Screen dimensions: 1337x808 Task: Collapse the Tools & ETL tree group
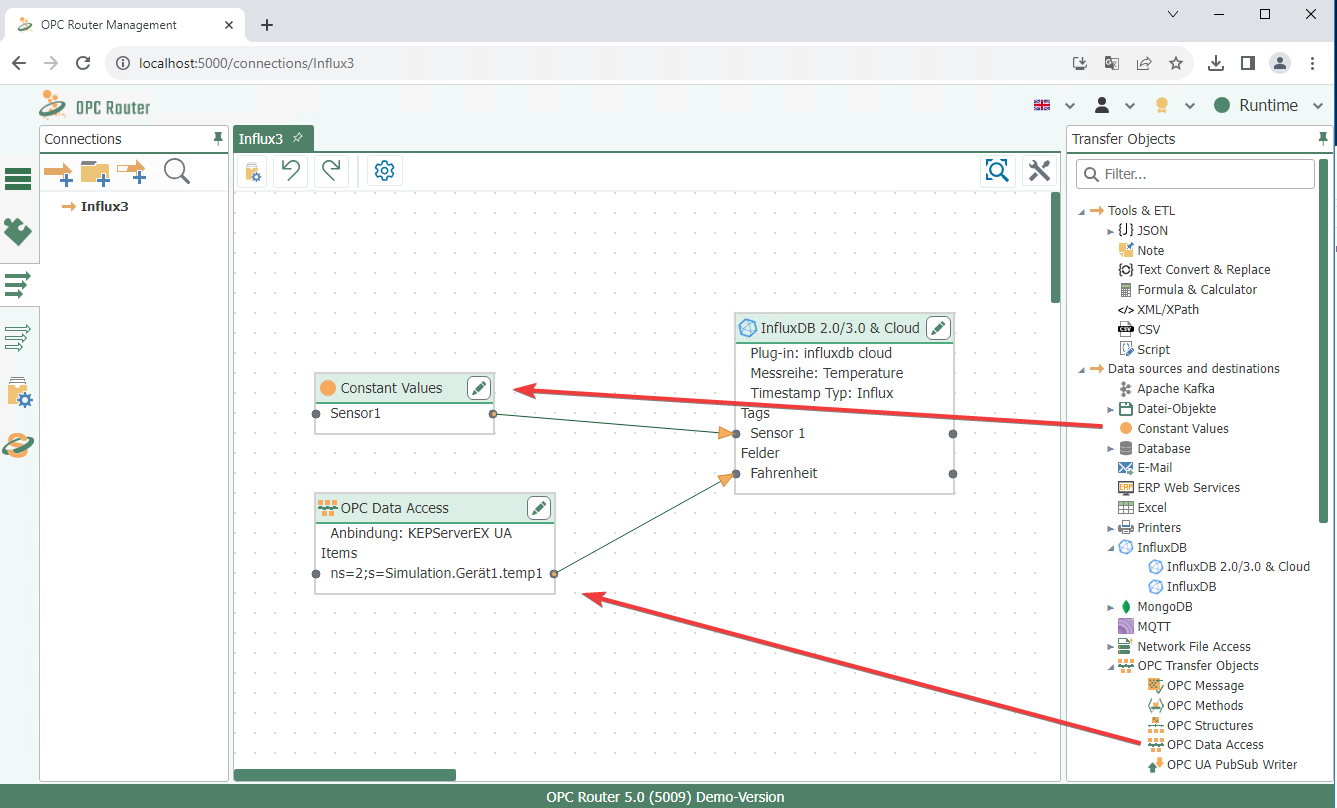tap(1081, 211)
